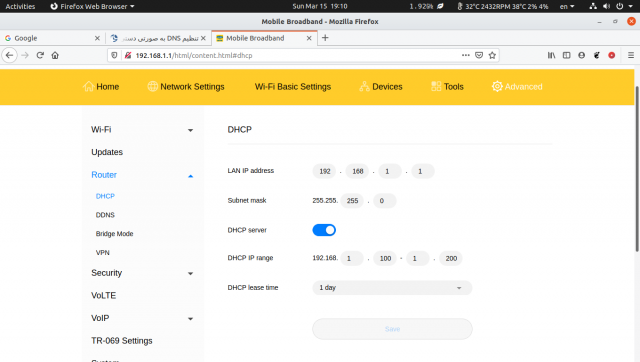Open the Firefox account icon
This screenshot has width=640, height=362.
point(582,55)
